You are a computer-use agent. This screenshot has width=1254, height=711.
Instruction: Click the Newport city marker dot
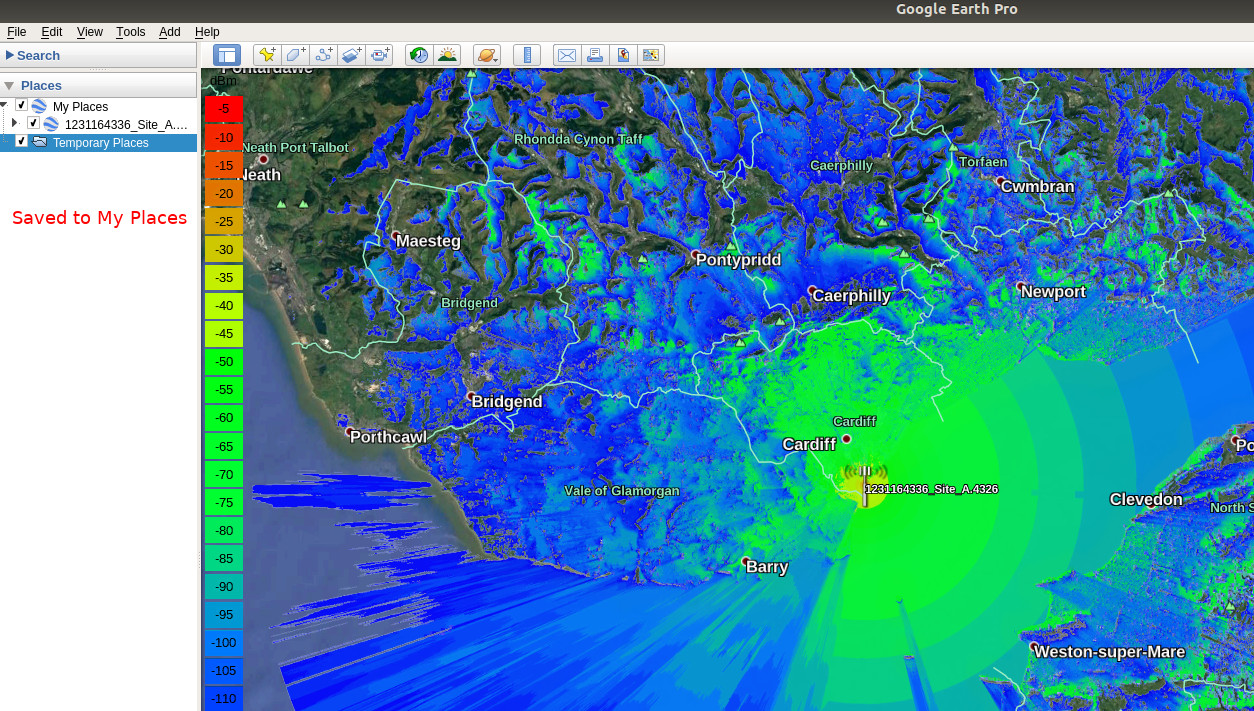[x=1020, y=287]
